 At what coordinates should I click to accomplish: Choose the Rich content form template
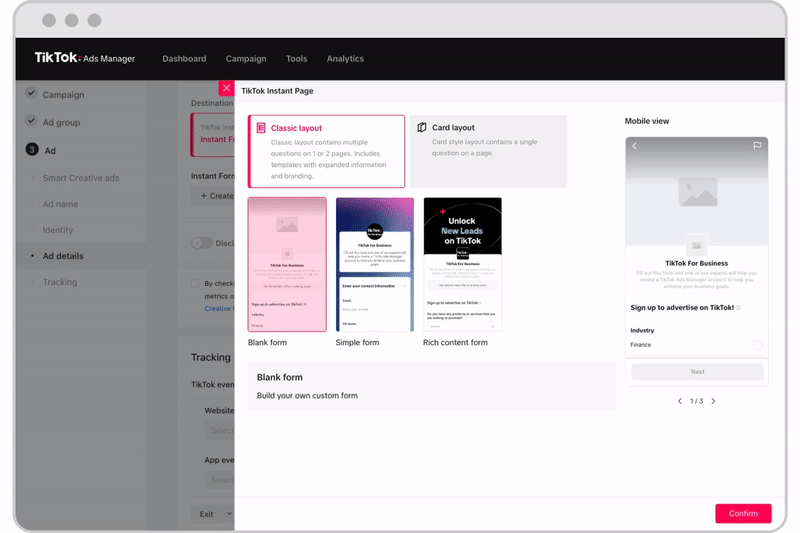coord(462,264)
